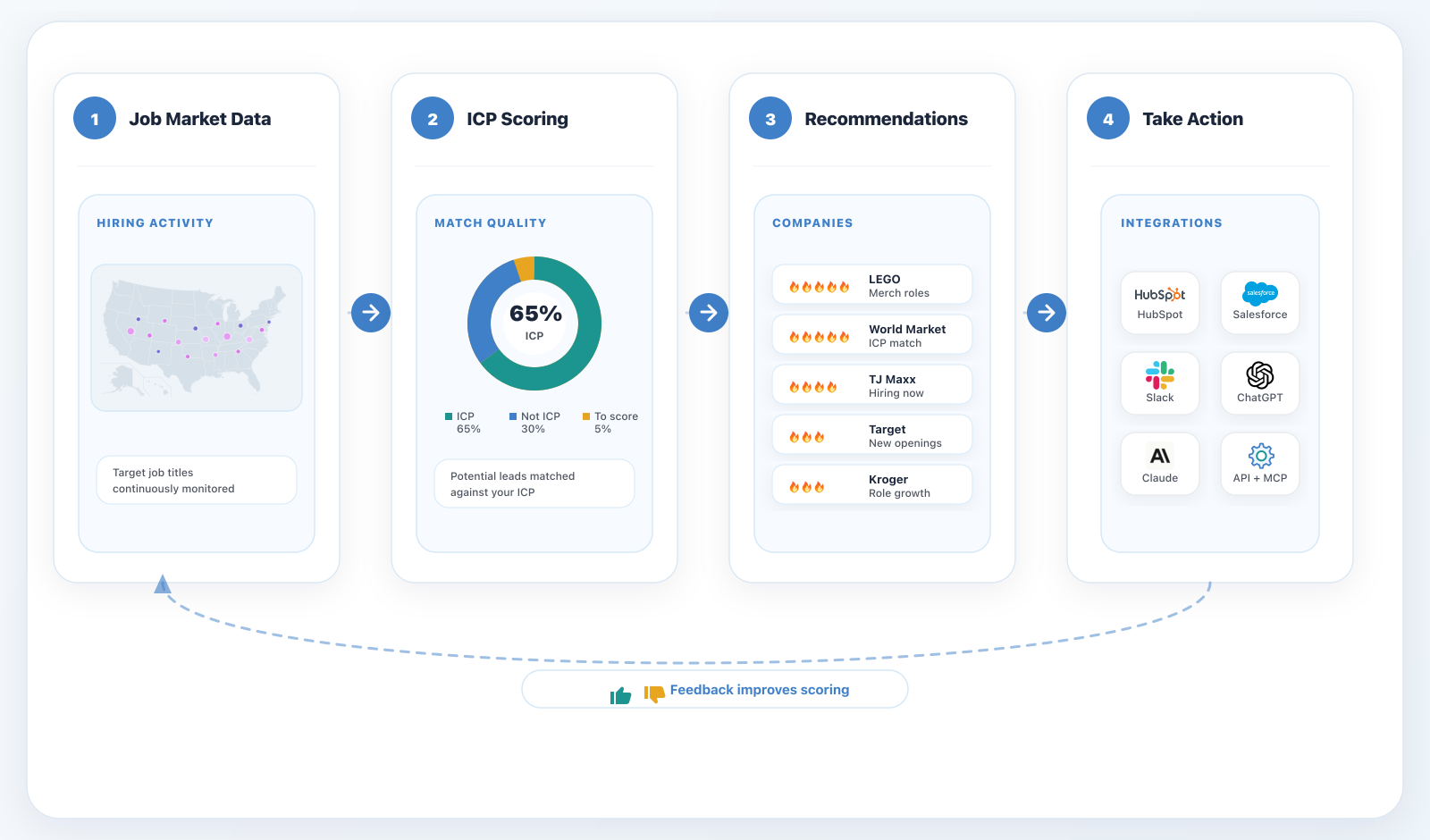Open the ChatGPT integration tile
The width and height of the screenshot is (1430, 840).
[x=1260, y=383]
